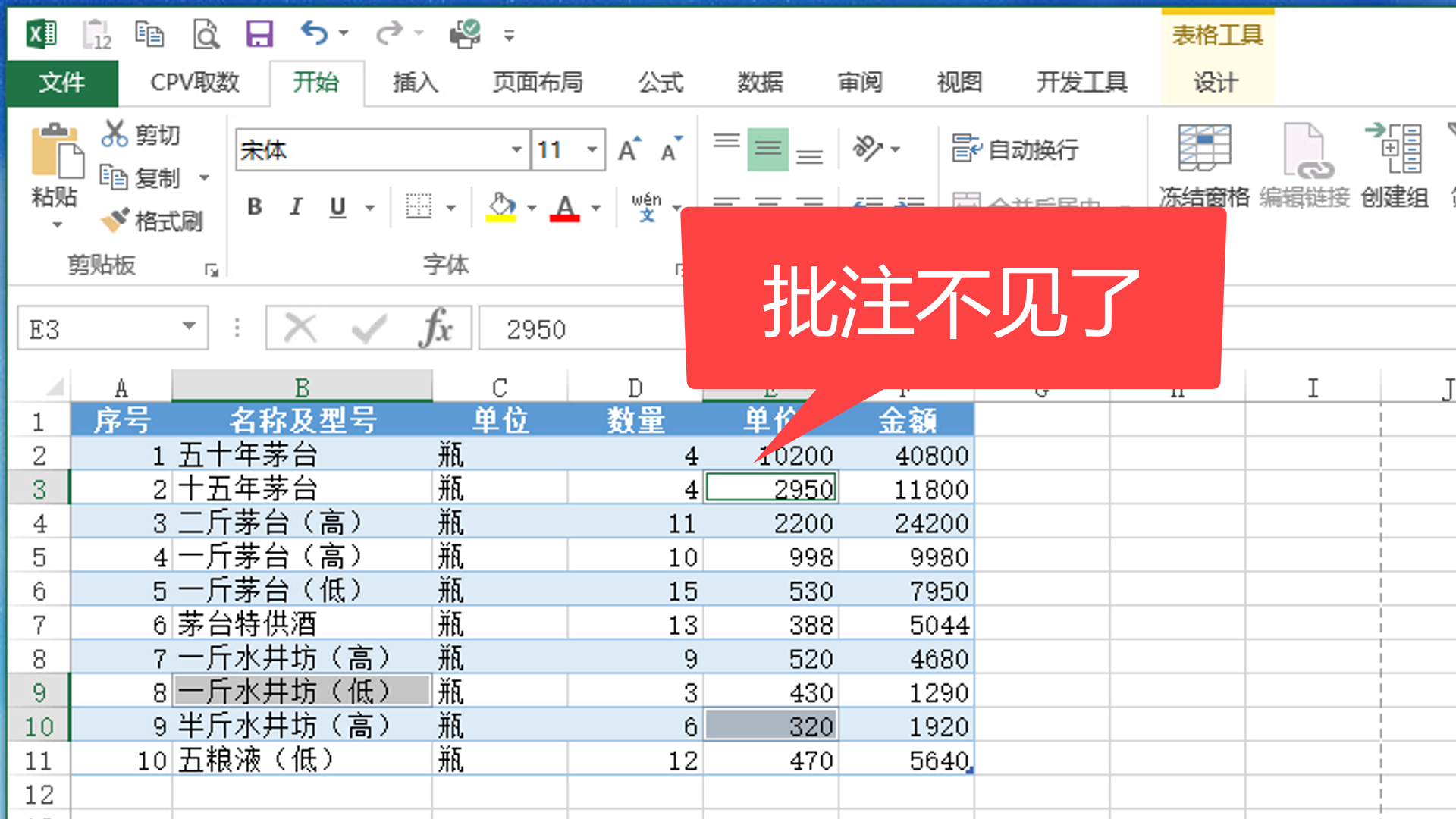Open the 设计 table tools tab

(1216, 82)
